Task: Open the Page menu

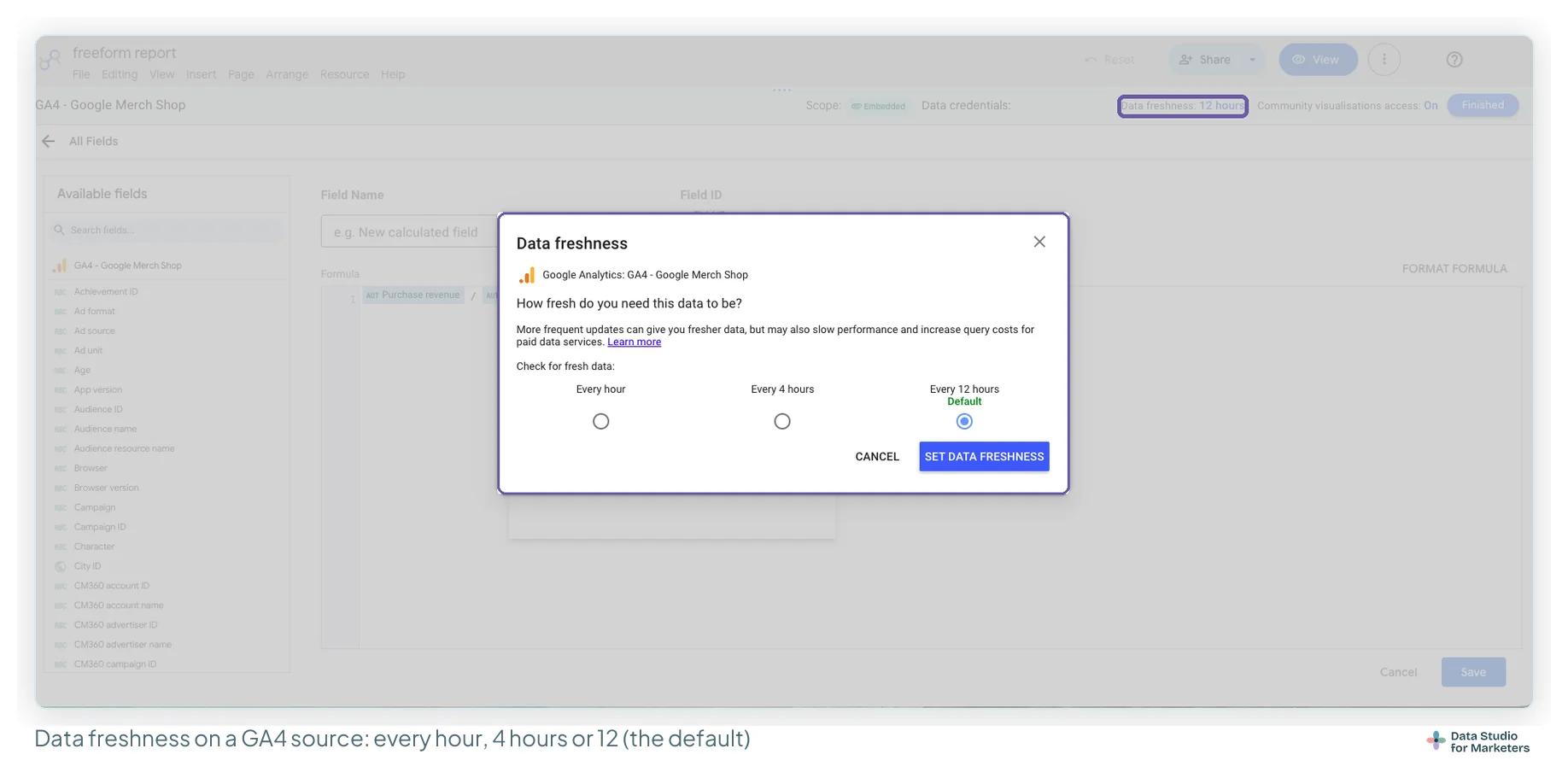Action: tap(241, 74)
